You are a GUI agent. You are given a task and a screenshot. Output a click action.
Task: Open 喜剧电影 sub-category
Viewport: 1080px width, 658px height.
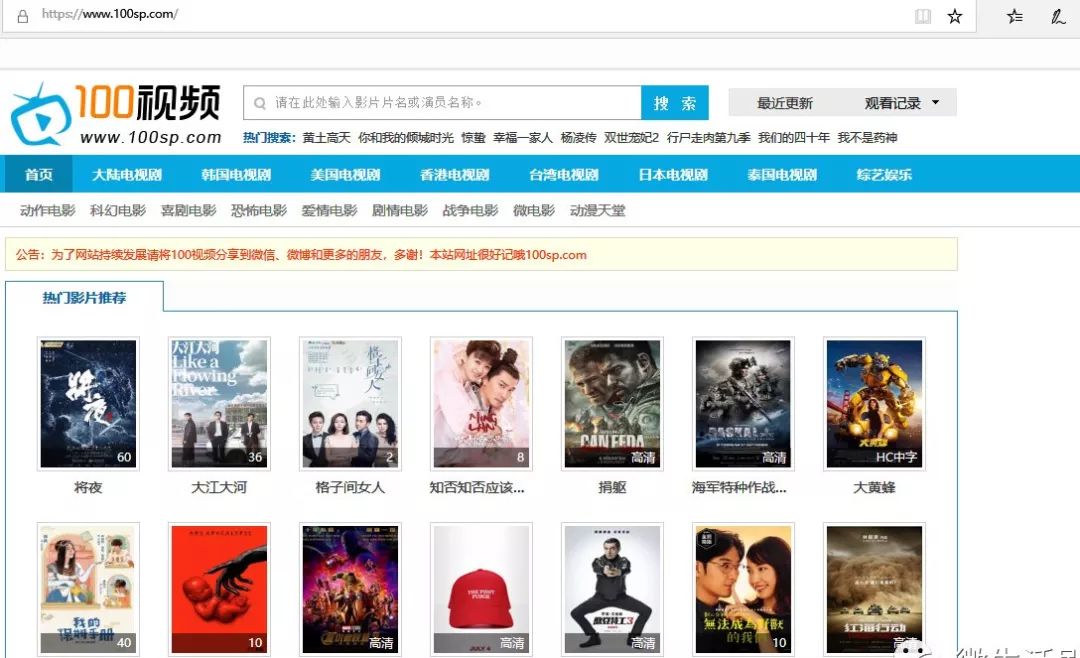(188, 210)
